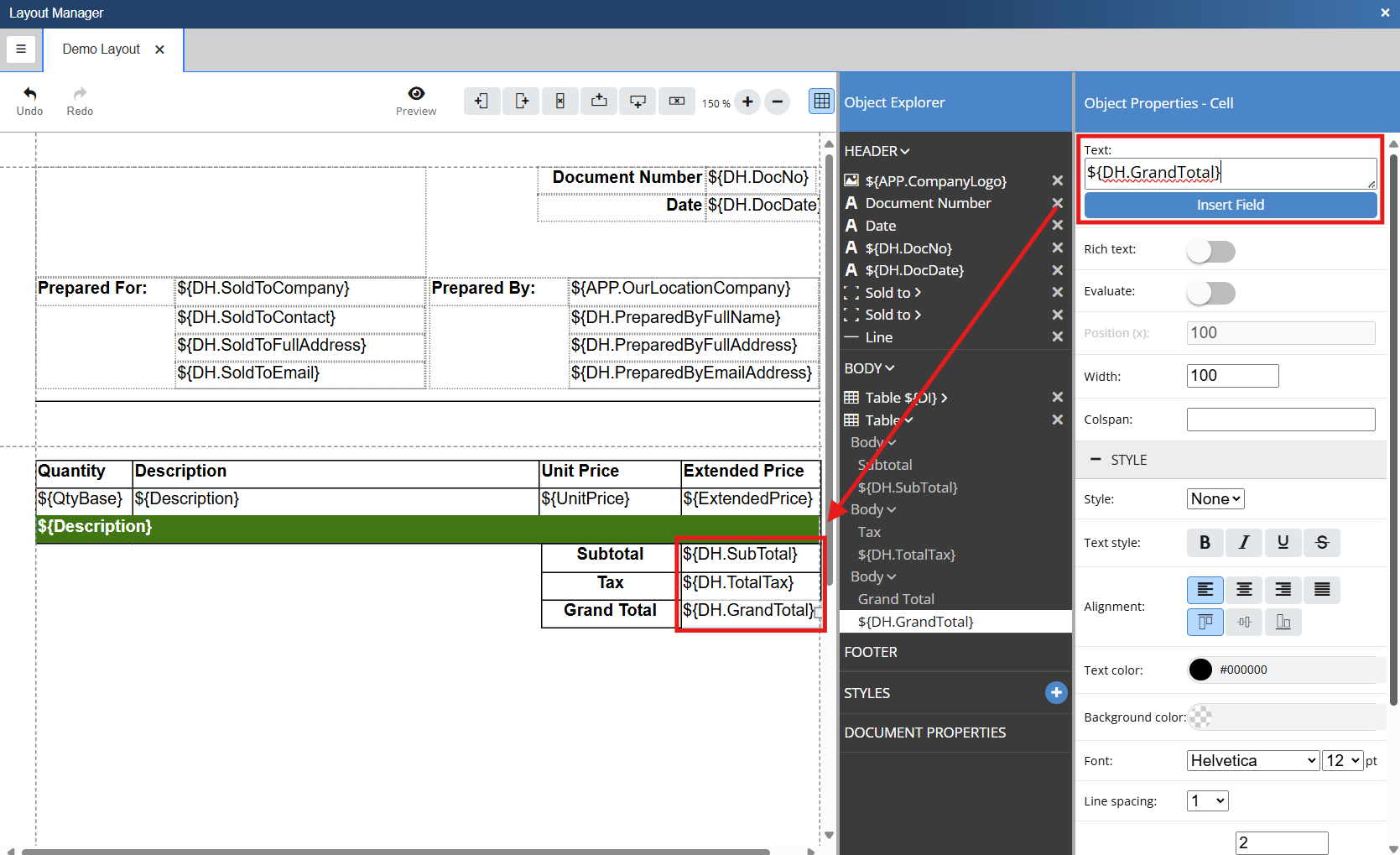Screen dimensions: 1400x855
Task: Open the hamburger menu
Action: 21,50
